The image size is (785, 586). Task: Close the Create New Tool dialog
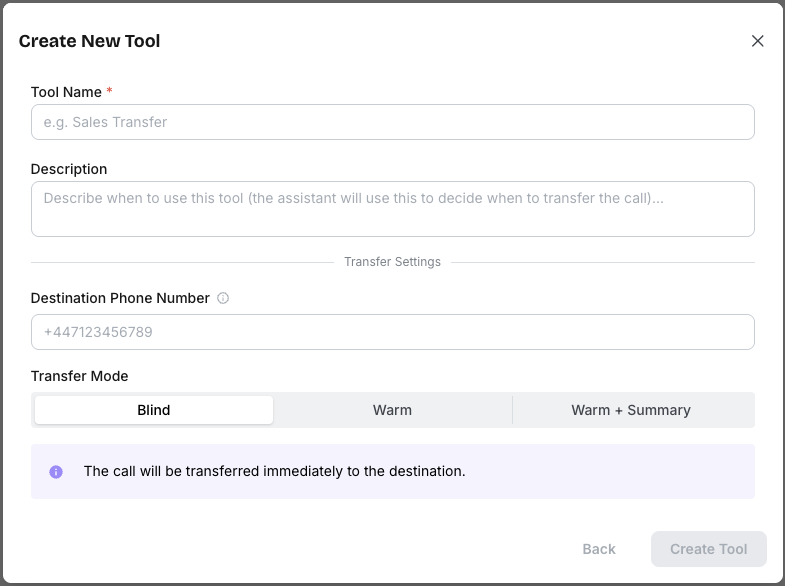[757, 41]
